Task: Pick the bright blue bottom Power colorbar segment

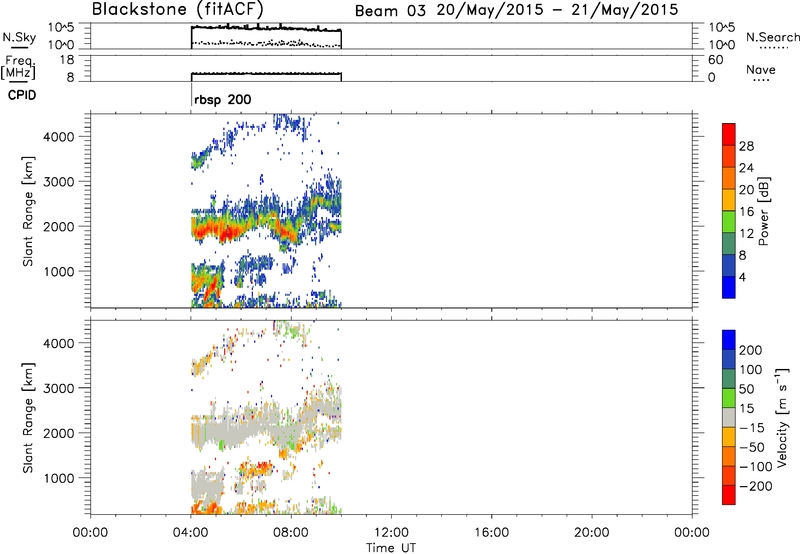Action: (x=729, y=287)
